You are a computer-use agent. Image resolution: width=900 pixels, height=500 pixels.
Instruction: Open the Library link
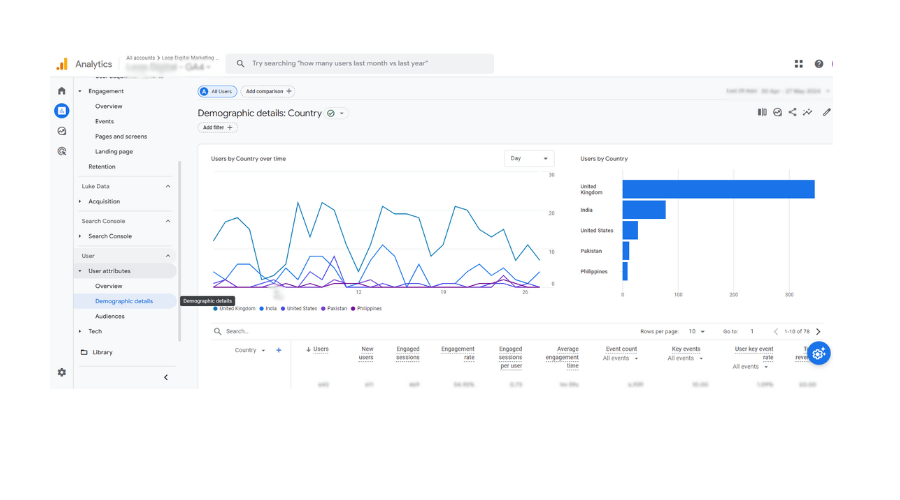pos(102,352)
